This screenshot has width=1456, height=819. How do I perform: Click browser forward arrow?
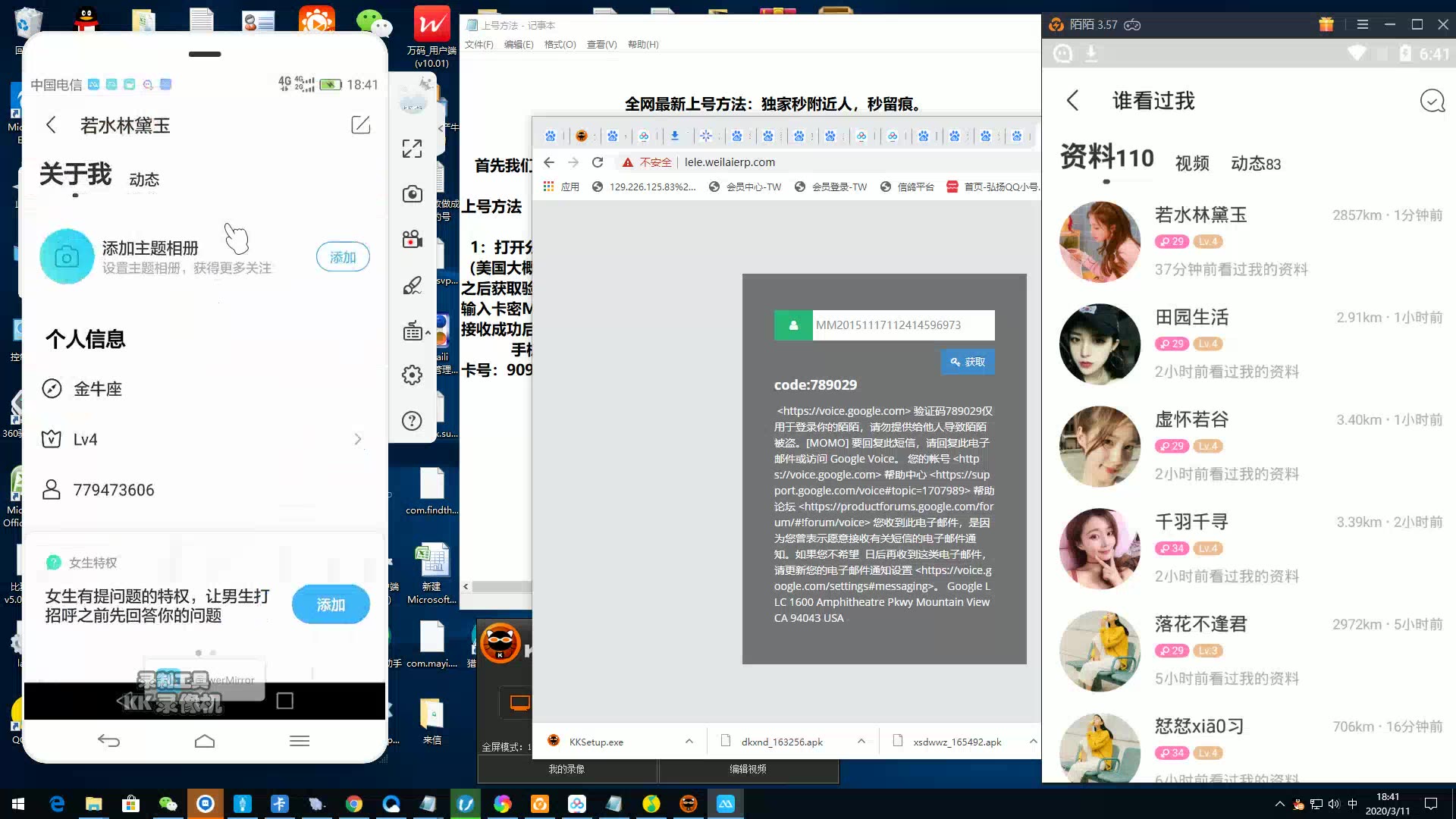[573, 162]
